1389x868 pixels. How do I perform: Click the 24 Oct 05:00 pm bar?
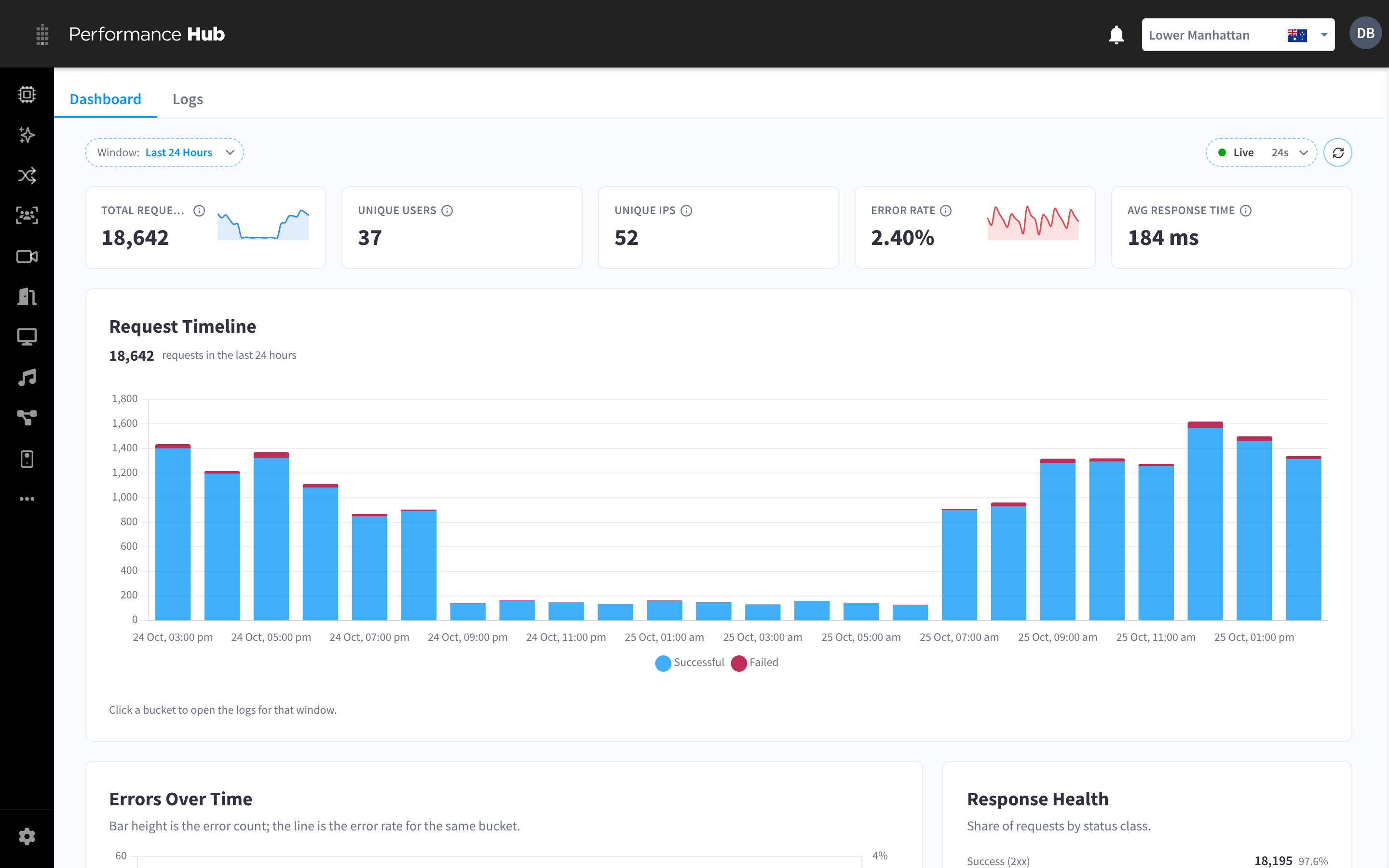[x=271, y=536]
